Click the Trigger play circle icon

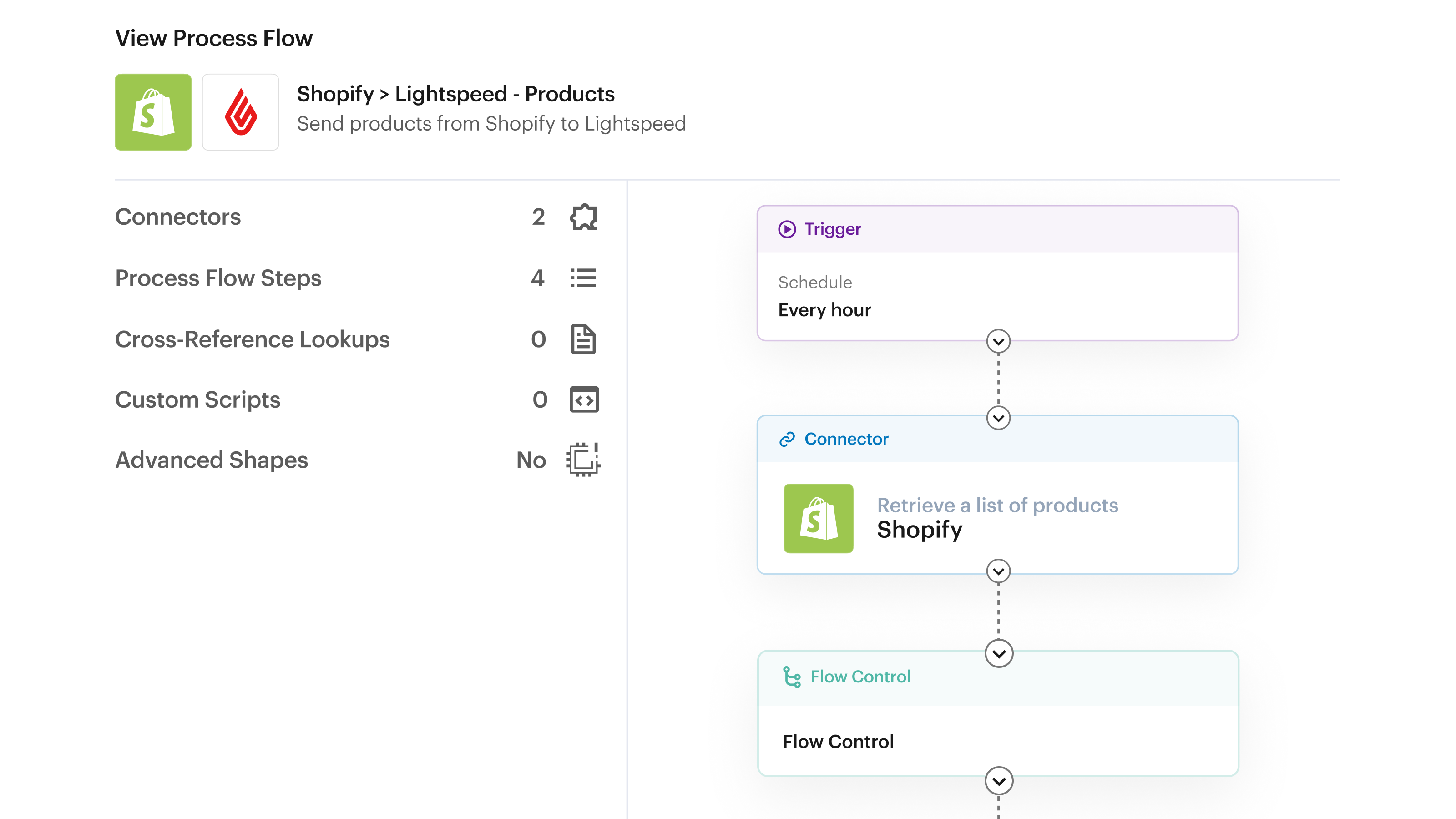[787, 229]
